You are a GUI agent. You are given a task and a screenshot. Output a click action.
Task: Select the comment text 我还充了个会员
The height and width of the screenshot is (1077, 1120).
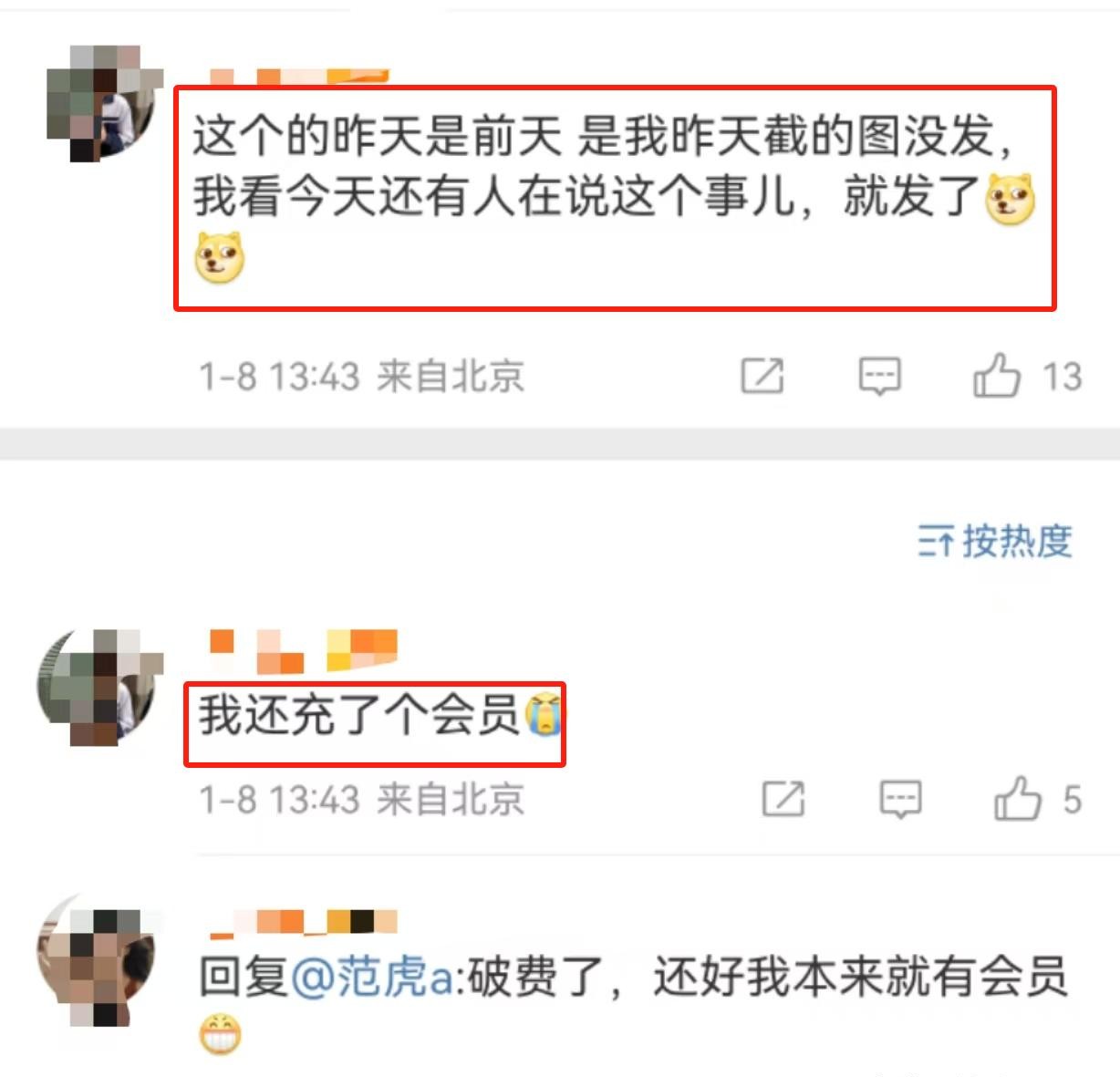[x=359, y=715]
